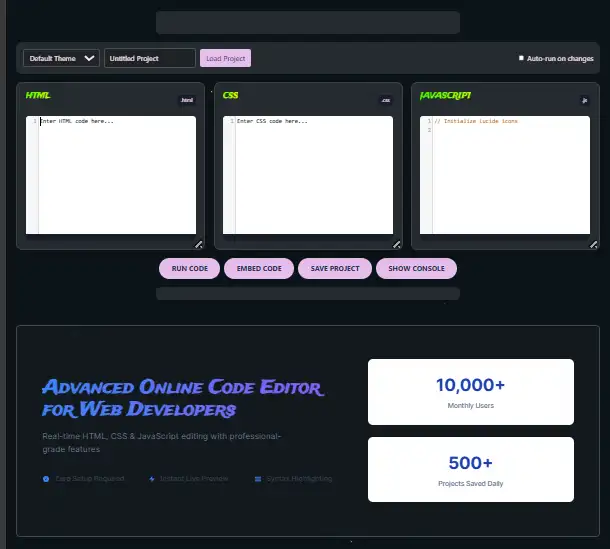Viewport: 610px width, 549px height.
Task: Click the CSS panel heading
Action: 230,95
